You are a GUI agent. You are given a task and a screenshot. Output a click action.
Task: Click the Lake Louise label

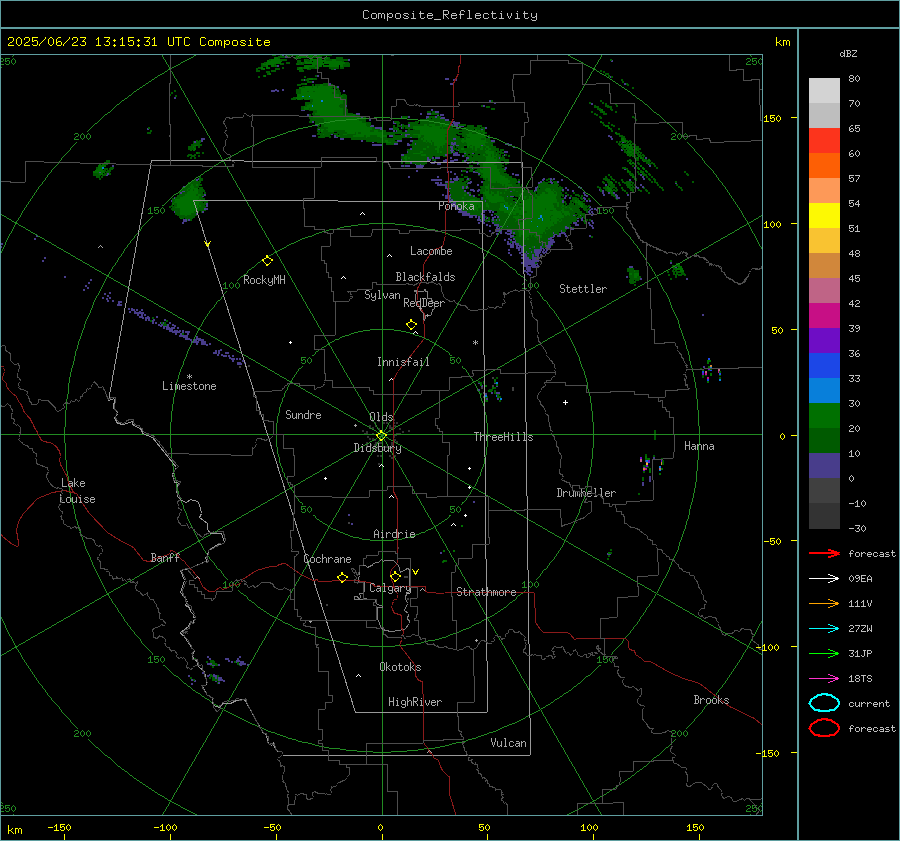[x=77, y=491]
